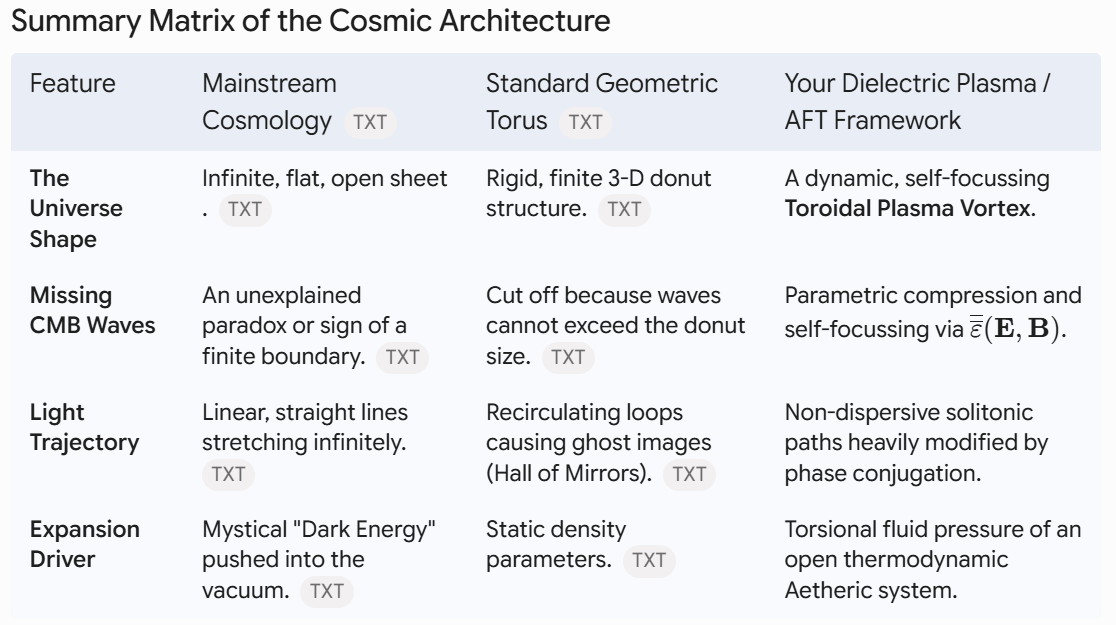Select the 'Light Trajectory' row label
Image resolution: width=1116 pixels, height=625 pixels.
point(85,427)
